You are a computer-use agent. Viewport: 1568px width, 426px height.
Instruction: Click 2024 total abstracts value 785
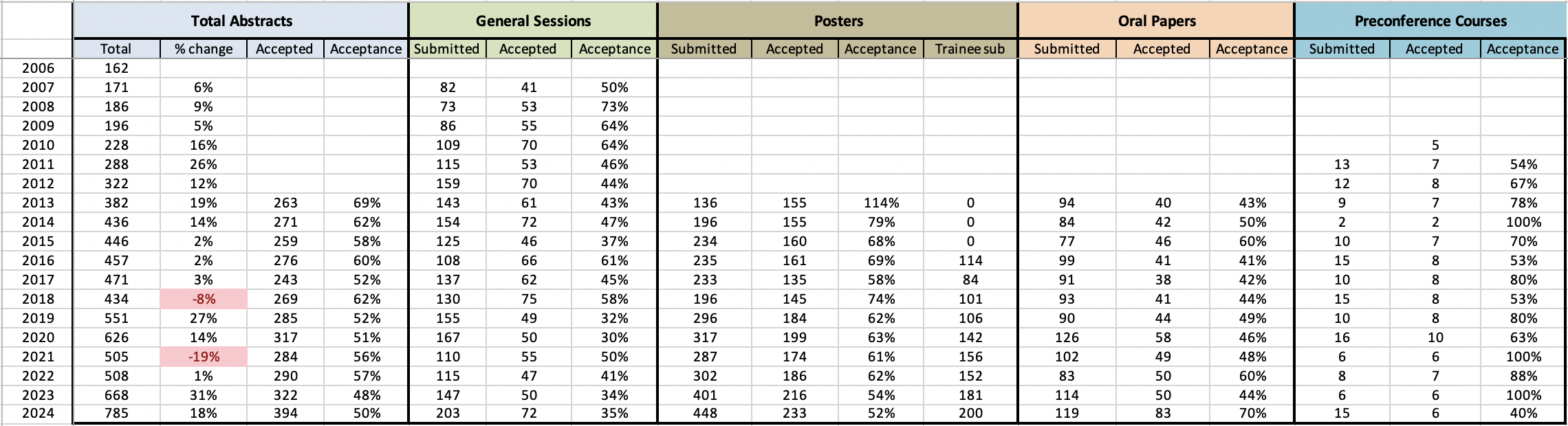coord(116,414)
